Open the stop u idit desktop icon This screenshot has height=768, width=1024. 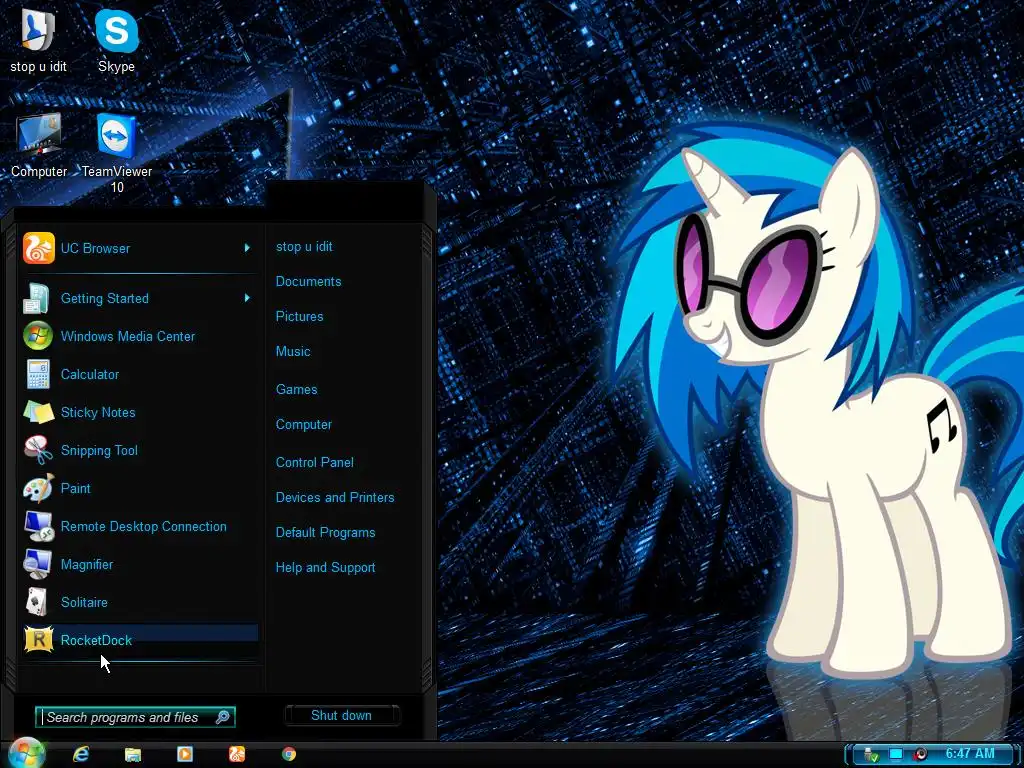[x=38, y=39]
